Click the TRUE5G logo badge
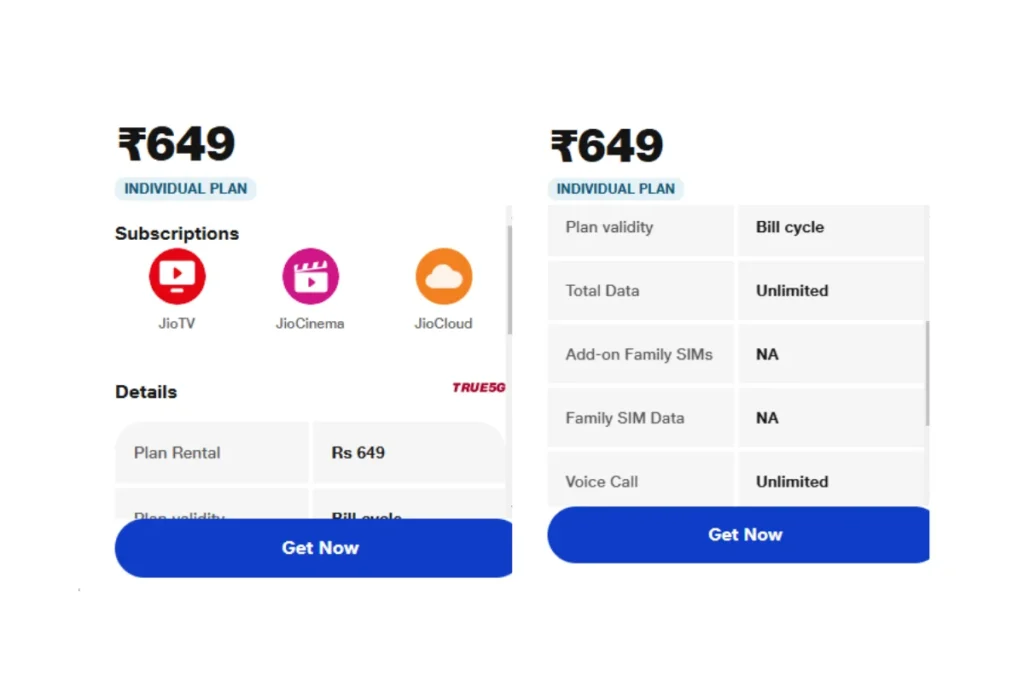 coord(479,388)
